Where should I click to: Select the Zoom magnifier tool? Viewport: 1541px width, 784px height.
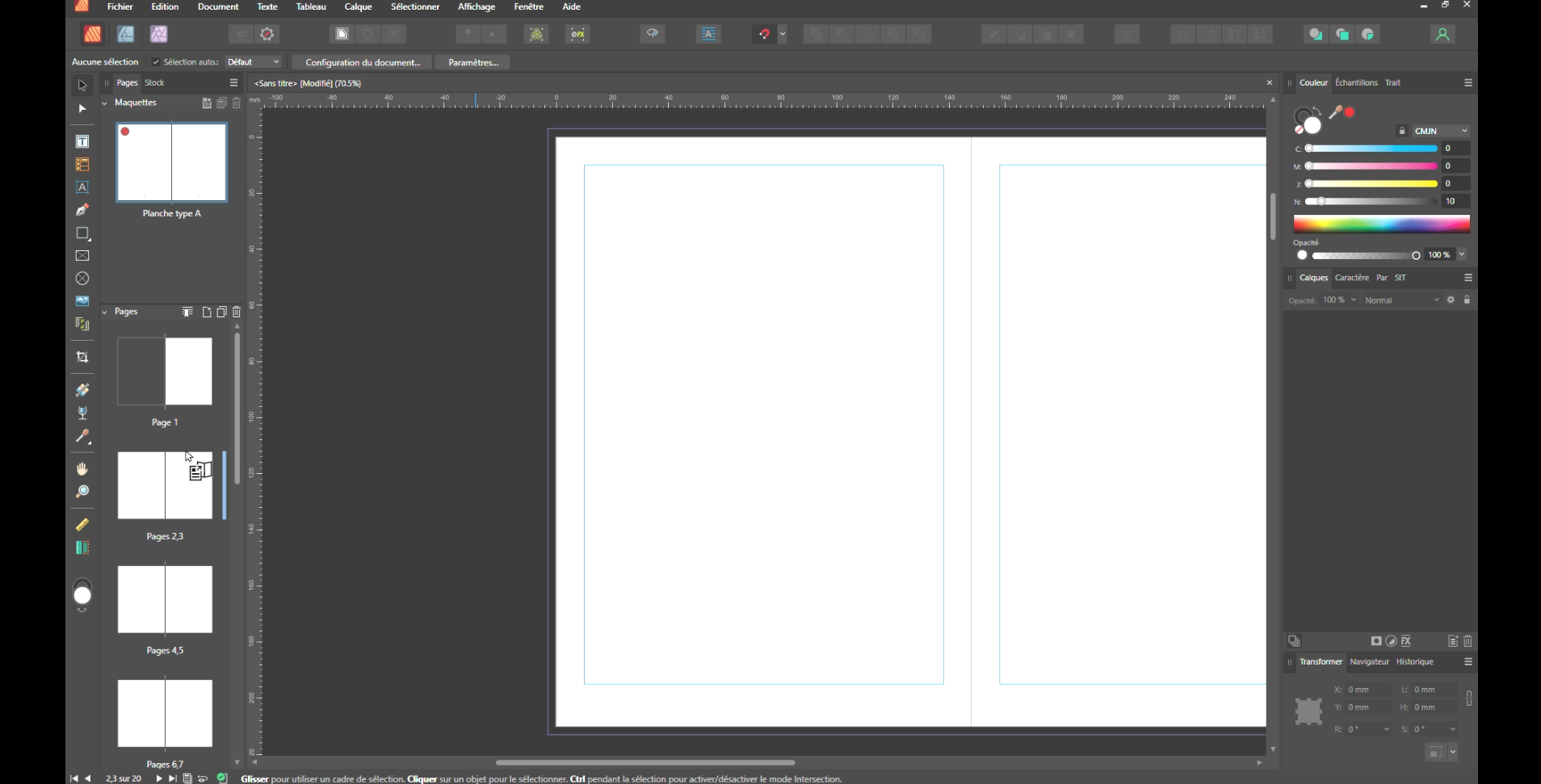click(x=82, y=492)
